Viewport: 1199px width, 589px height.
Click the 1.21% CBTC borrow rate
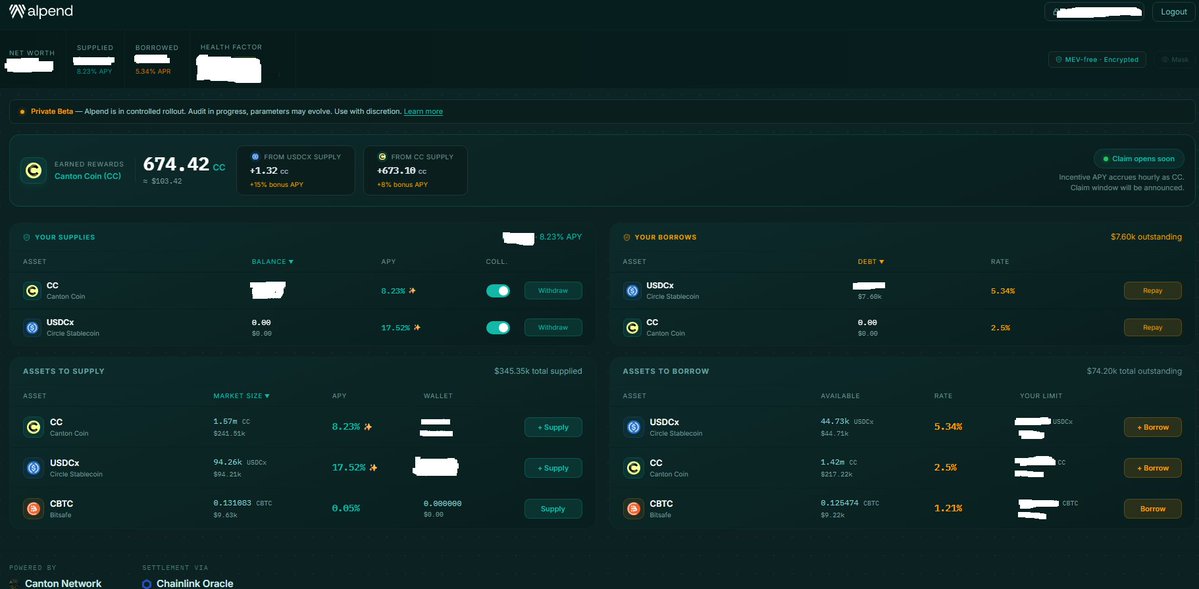point(948,509)
